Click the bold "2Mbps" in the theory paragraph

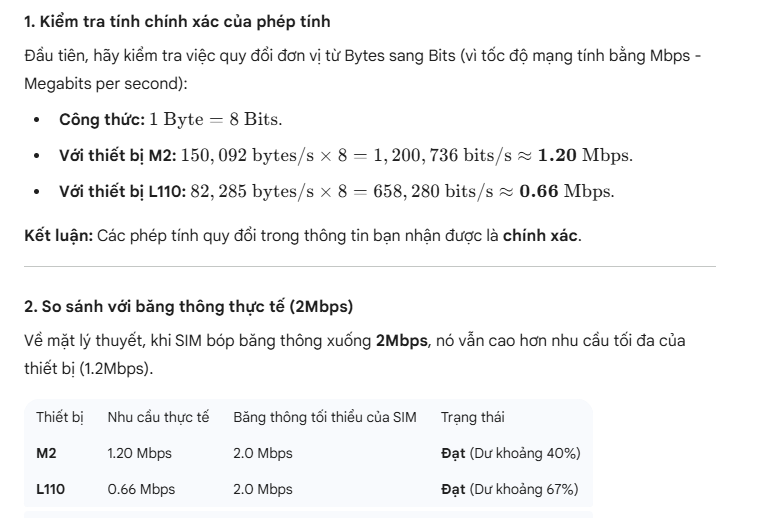(x=402, y=341)
